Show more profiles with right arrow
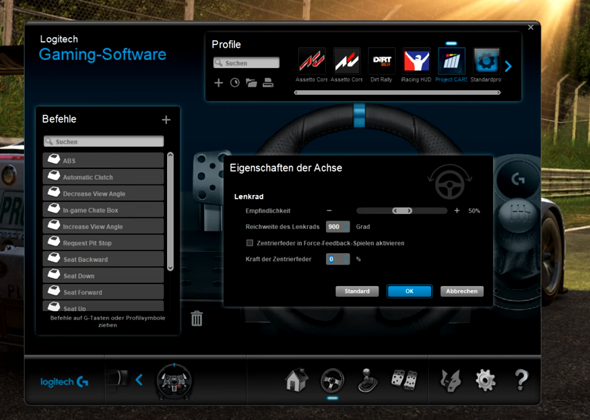 [x=508, y=66]
